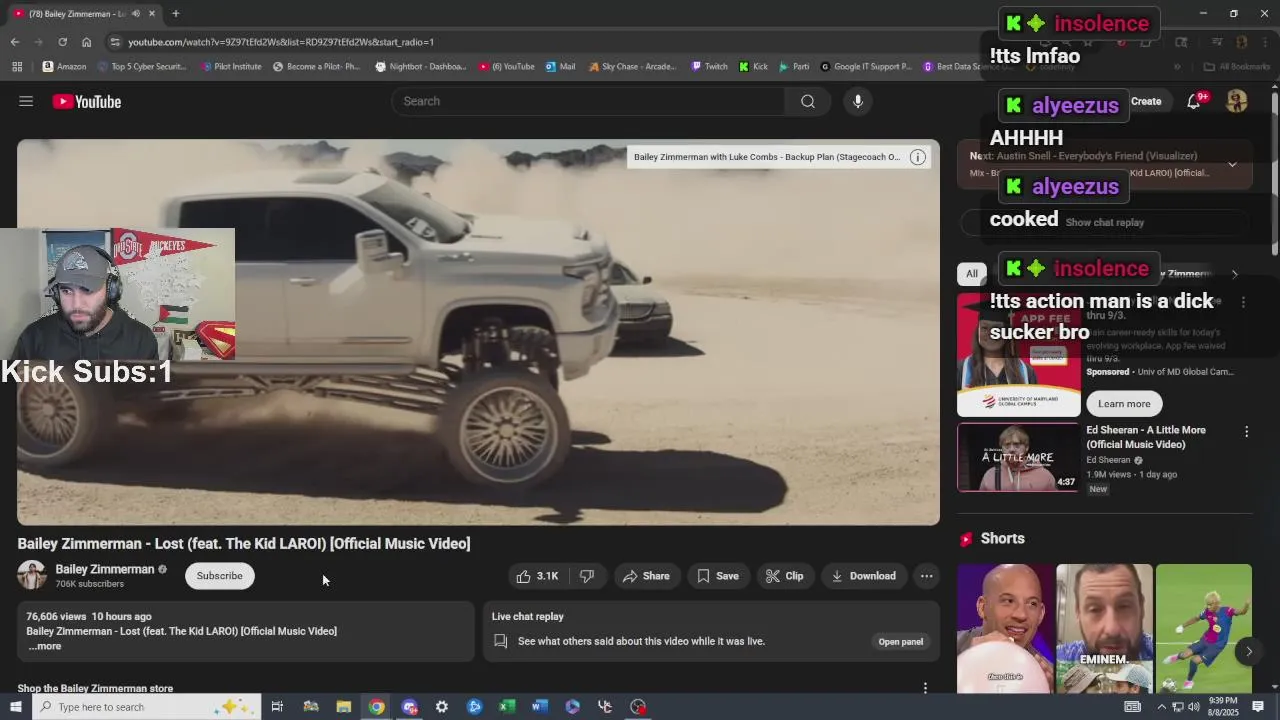Open Settings gear on taskbar

click(441, 707)
